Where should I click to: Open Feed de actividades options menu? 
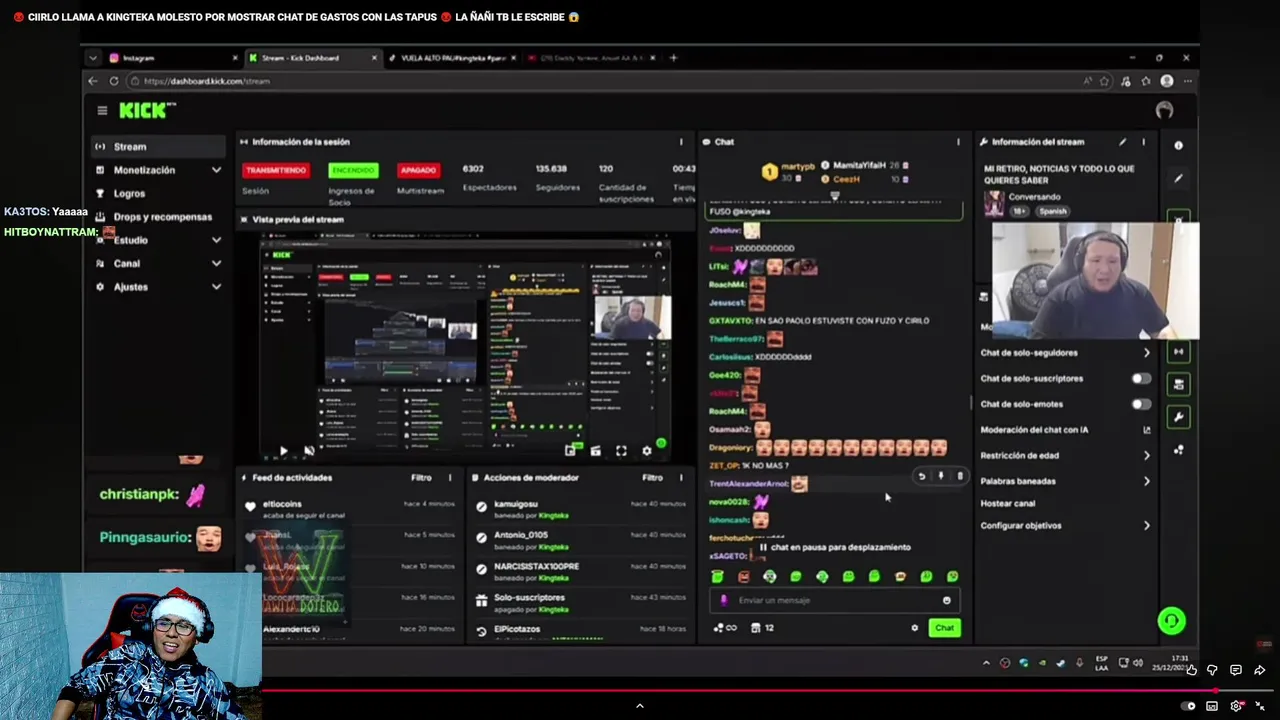click(x=450, y=478)
